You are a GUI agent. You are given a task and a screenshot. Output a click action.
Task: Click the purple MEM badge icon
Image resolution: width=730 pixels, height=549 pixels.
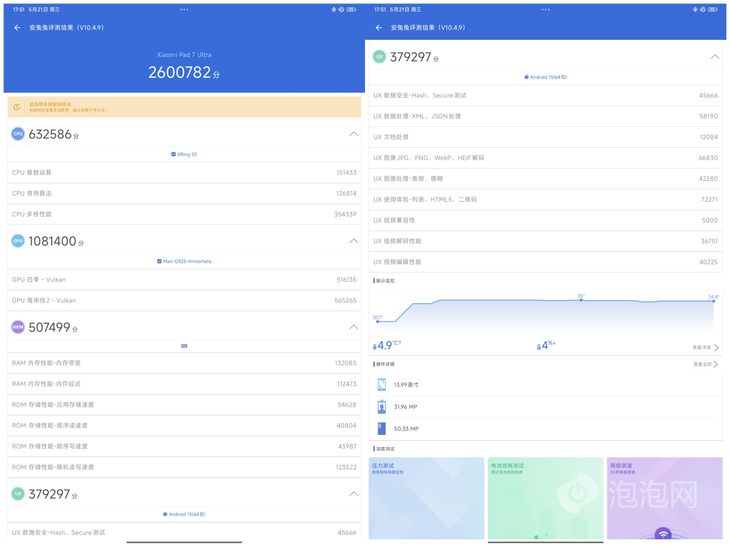click(x=18, y=327)
